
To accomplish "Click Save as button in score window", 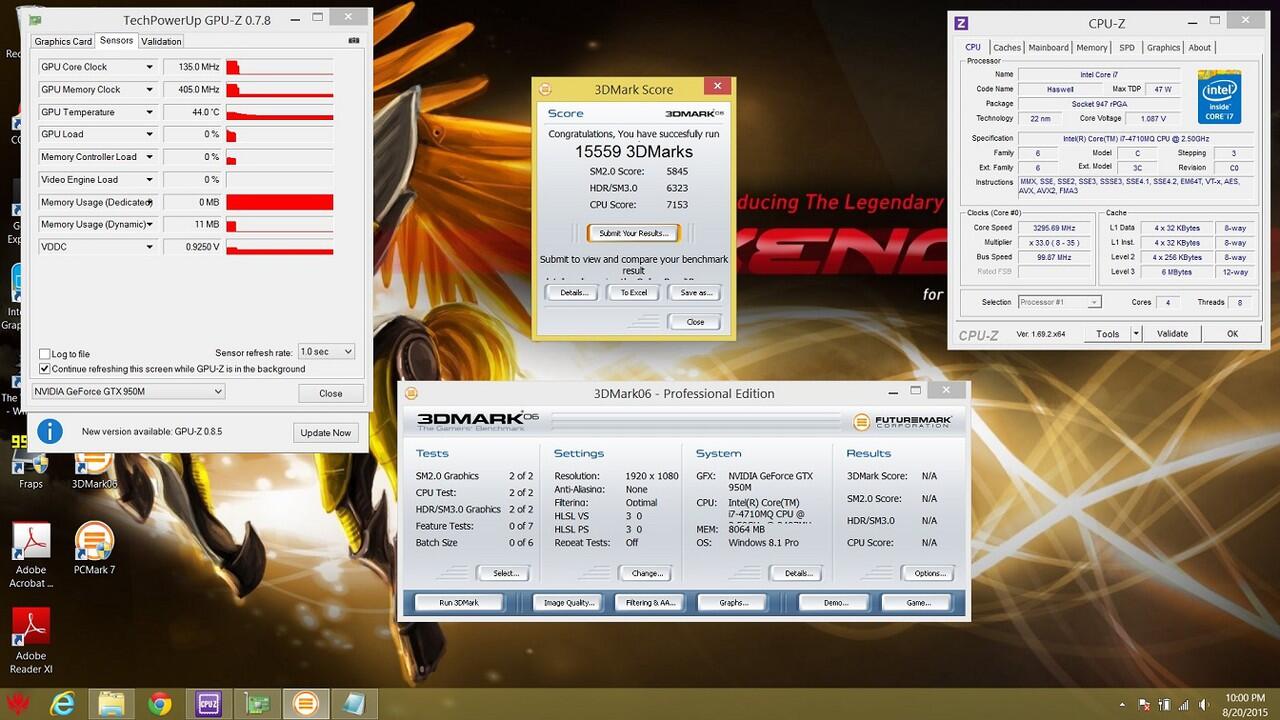I will tap(695, 292).
